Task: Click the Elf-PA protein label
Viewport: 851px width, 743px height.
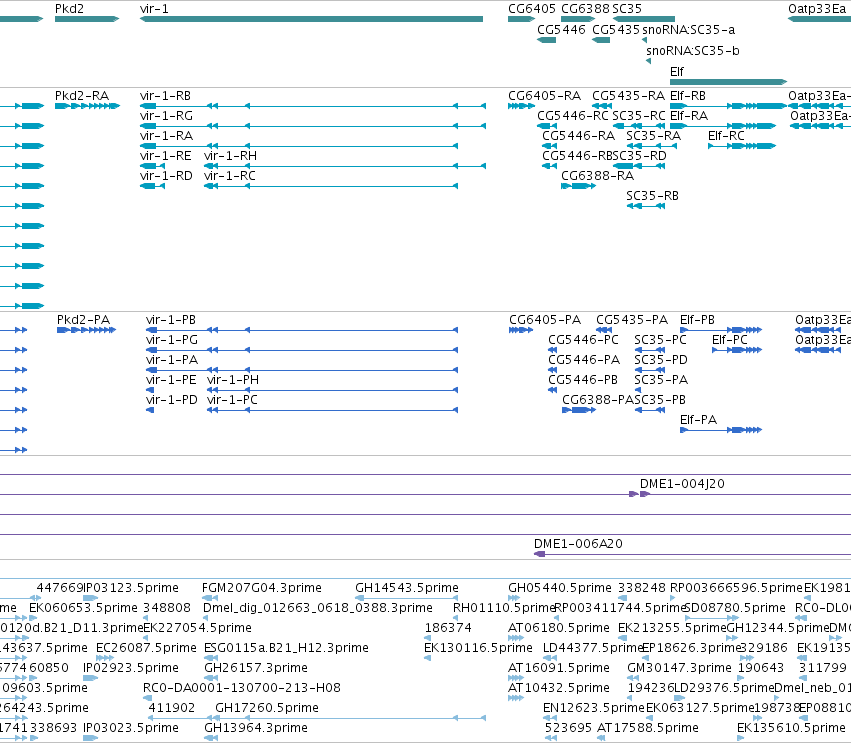Action: click(698, 420)
